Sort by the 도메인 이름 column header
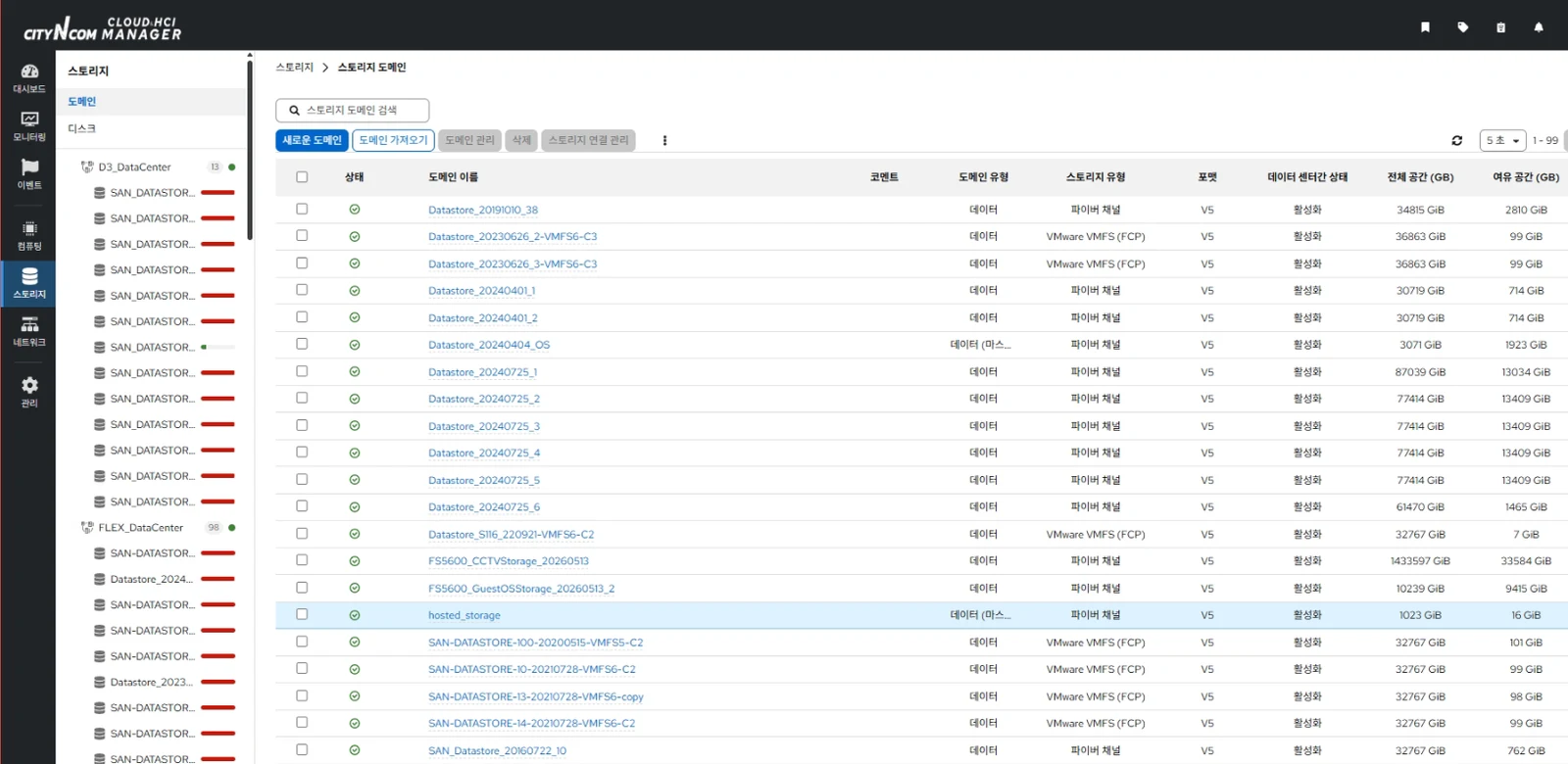1568x764 pixels. coord(453,177)
